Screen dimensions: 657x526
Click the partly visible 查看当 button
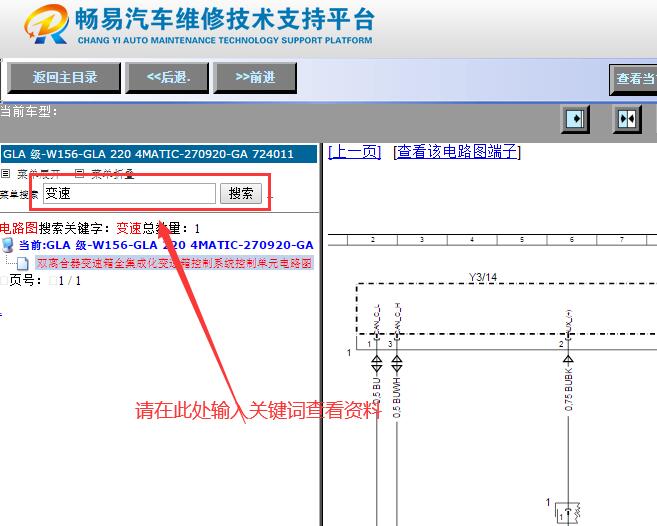[x=633, y=79]
